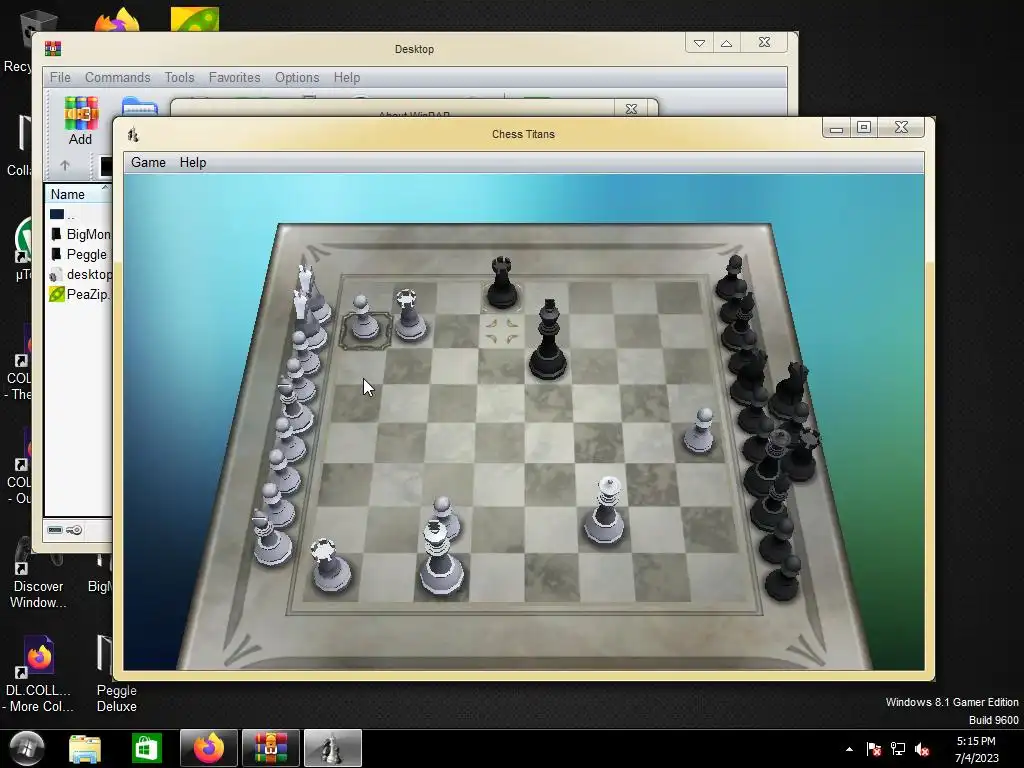Click the Action Center flag icon
This screenshot has width=1024, height=768.
[x=873, y=749]
